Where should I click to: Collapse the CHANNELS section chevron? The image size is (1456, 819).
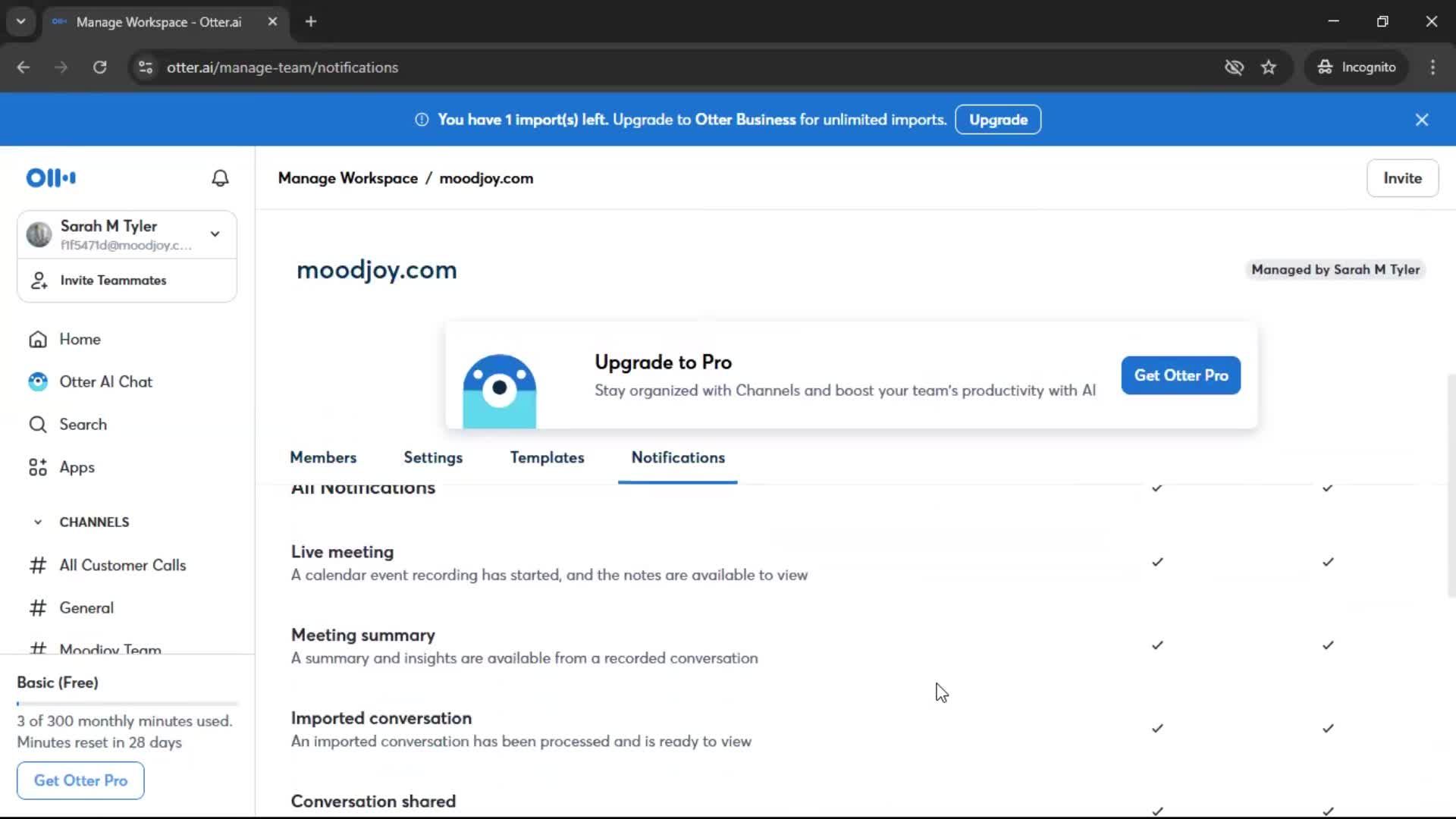tap(38, 522)
